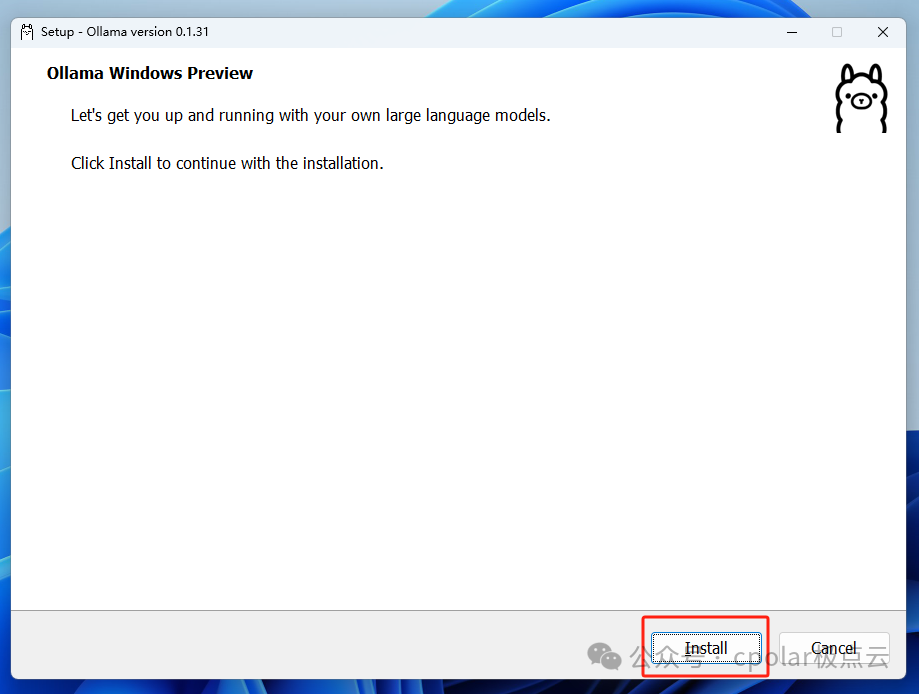Click the "Setup - Ollama version 0.1.31" title

point(125,32)
